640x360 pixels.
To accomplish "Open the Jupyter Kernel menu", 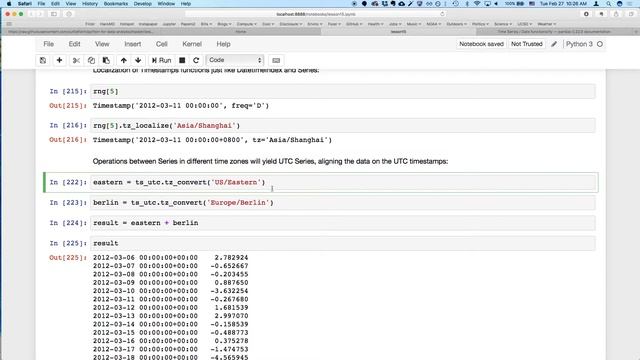I will 192,44.
